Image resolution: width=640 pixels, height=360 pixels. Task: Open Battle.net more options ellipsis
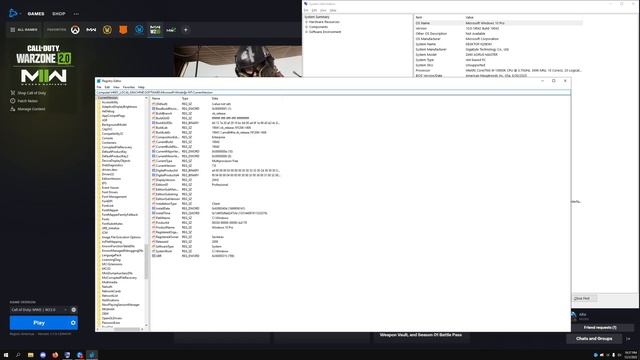76,14
